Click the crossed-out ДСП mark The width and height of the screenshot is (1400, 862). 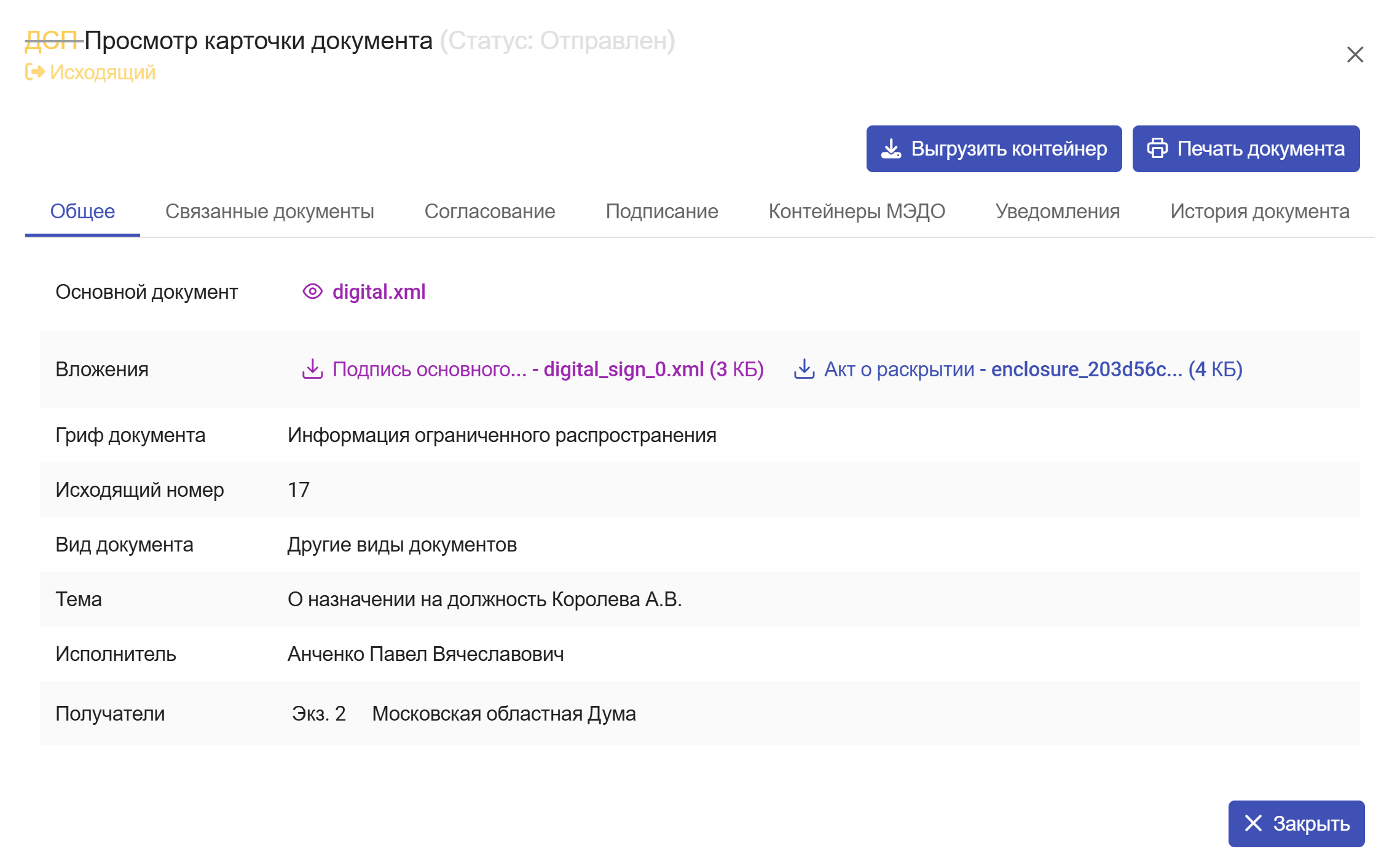pyautogui.click(x=53, y=41)
